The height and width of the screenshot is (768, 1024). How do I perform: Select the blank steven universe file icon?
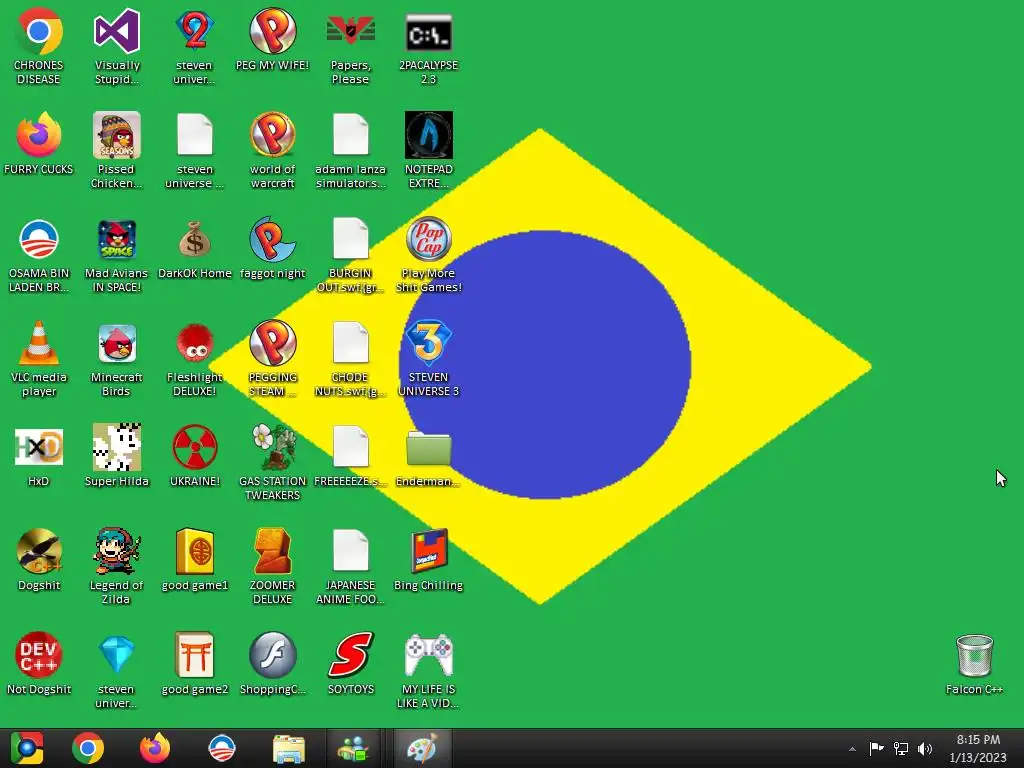(x=195, y=136)
